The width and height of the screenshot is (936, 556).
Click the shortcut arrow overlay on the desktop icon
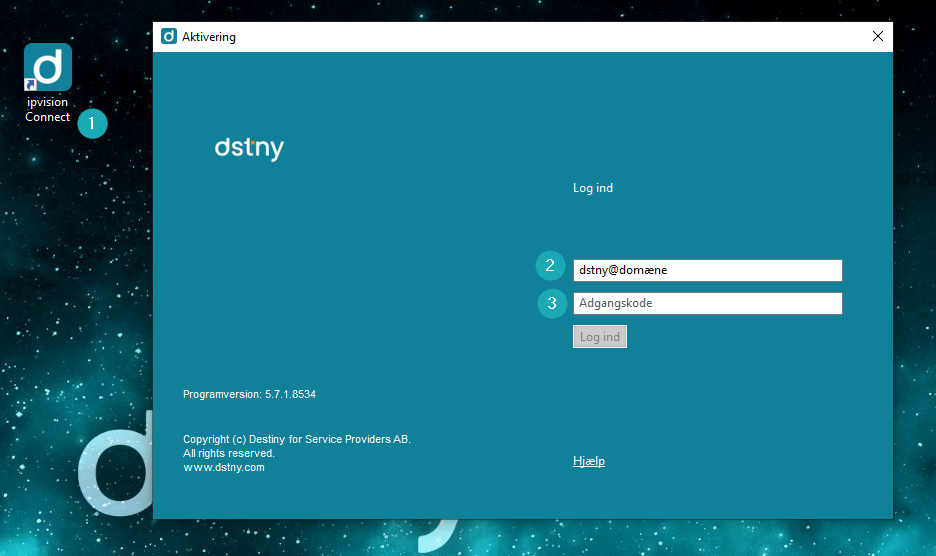30,85
